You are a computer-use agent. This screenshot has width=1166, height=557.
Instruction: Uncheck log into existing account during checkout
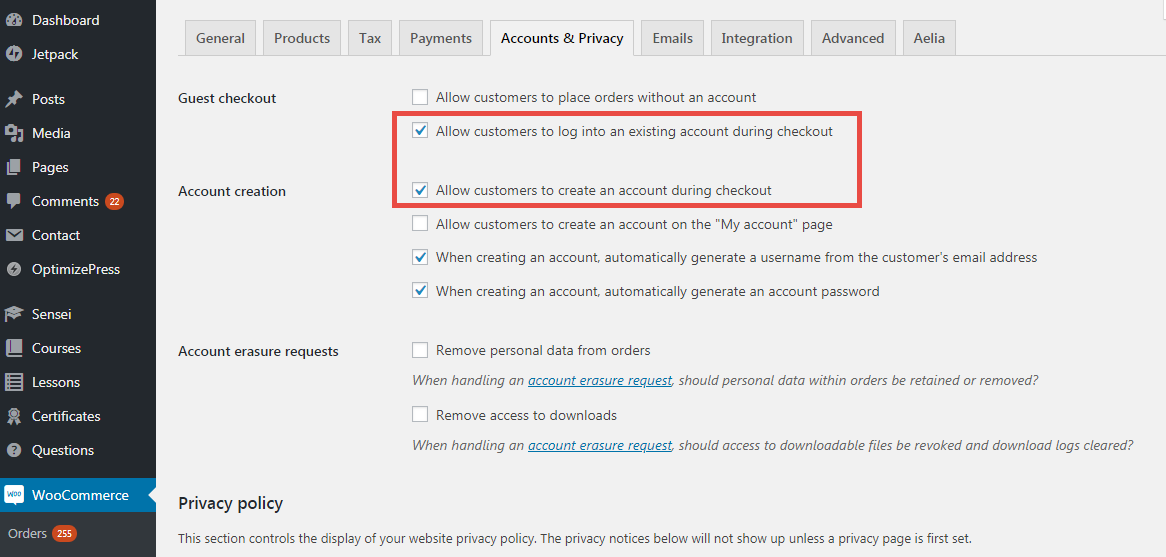point(420,131)
